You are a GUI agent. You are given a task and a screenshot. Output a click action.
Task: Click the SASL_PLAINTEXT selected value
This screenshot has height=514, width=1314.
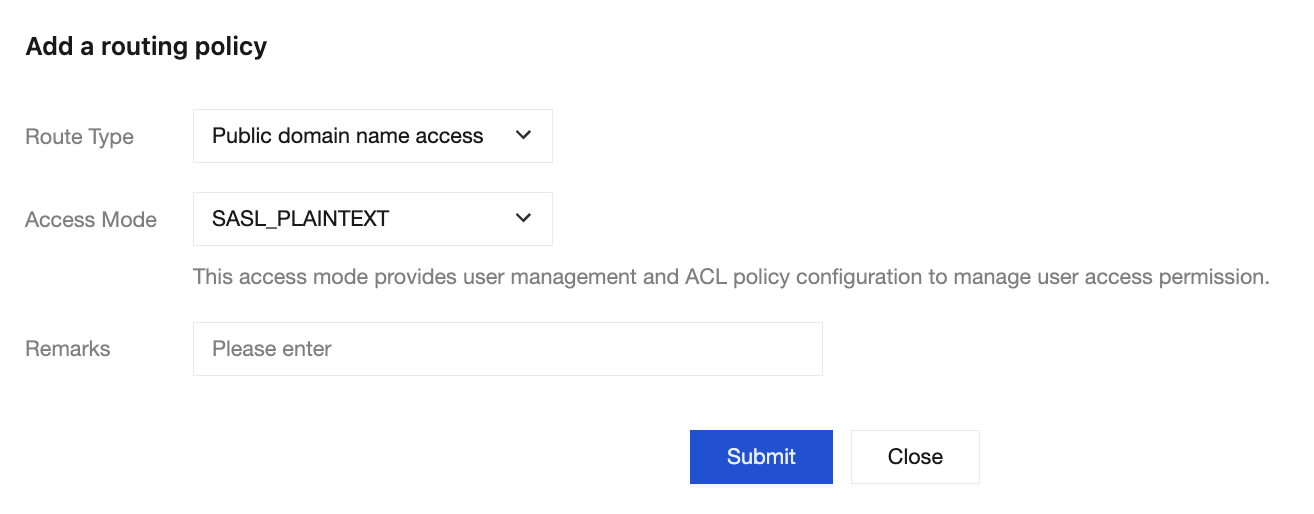click(x=300, y=219)
